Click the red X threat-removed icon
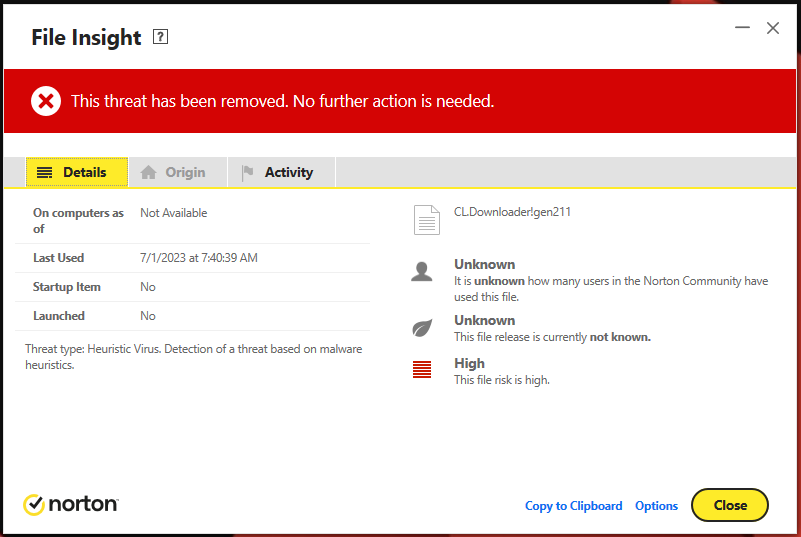Viewport: 801px width, 537px height. click(45, 101)
